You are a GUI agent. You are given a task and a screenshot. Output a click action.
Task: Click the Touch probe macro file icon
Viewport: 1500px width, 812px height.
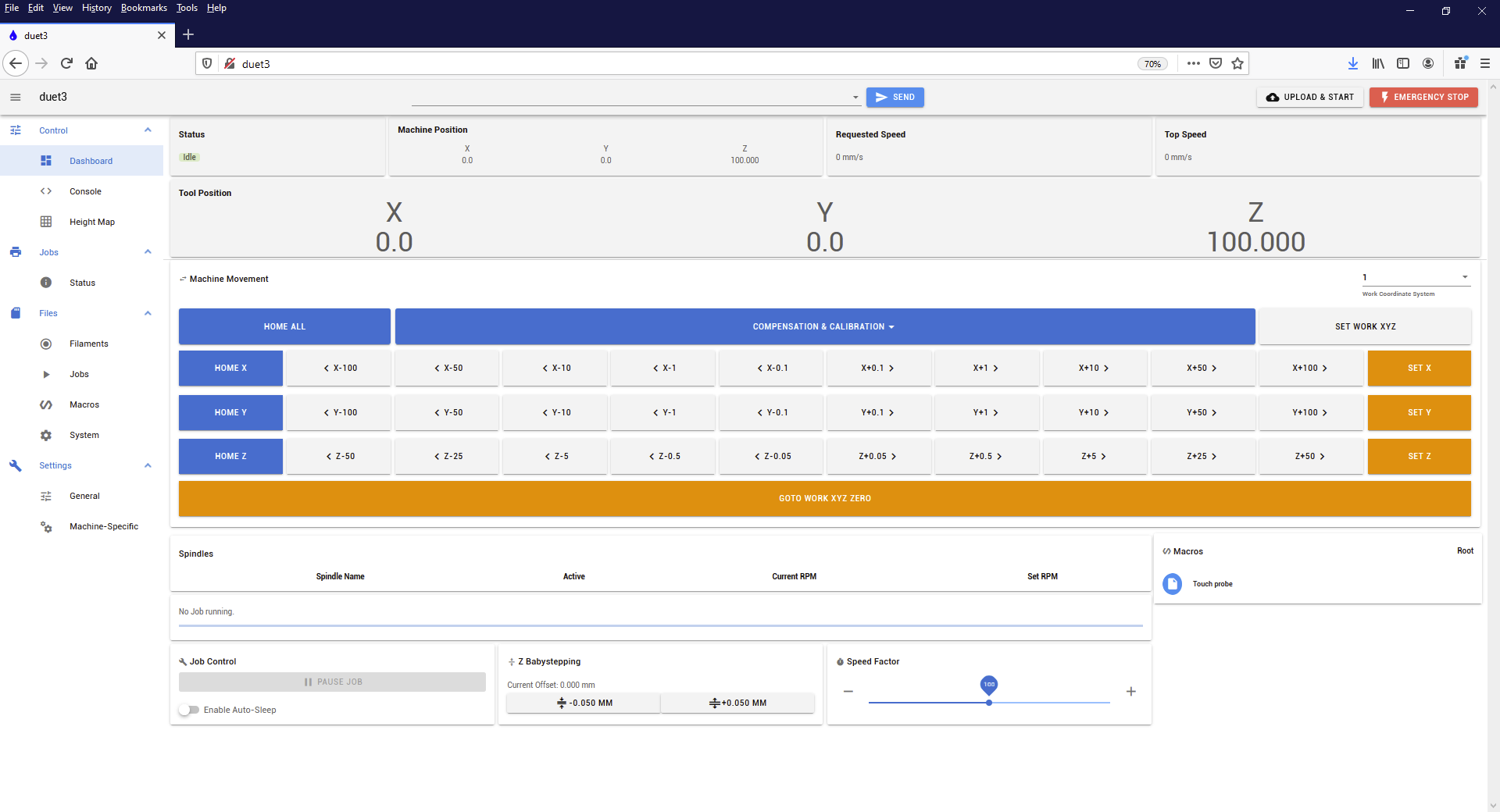pyautogui.click(x=1172, y=584)
